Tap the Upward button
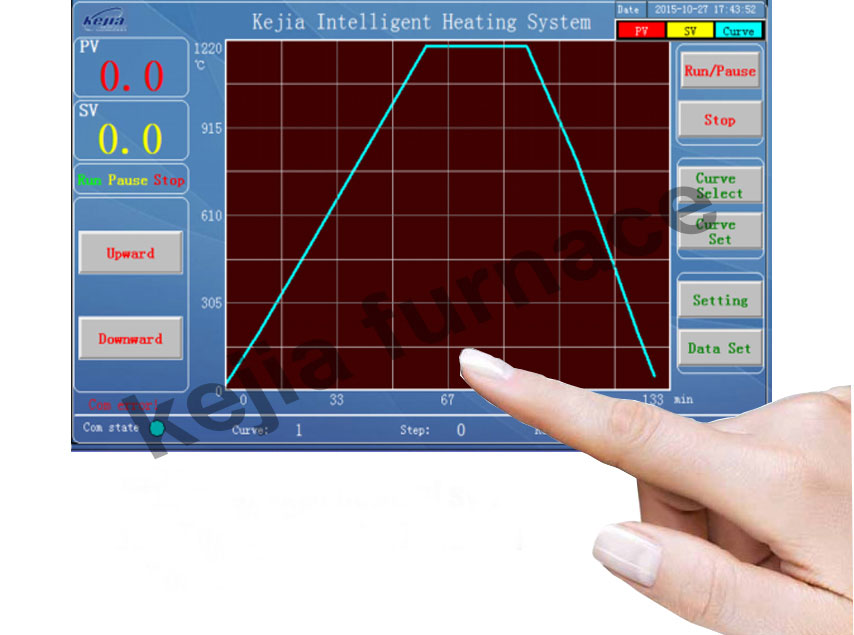Image resolution: width=854 pixels, height=635 pixels. tap(130, 253)
